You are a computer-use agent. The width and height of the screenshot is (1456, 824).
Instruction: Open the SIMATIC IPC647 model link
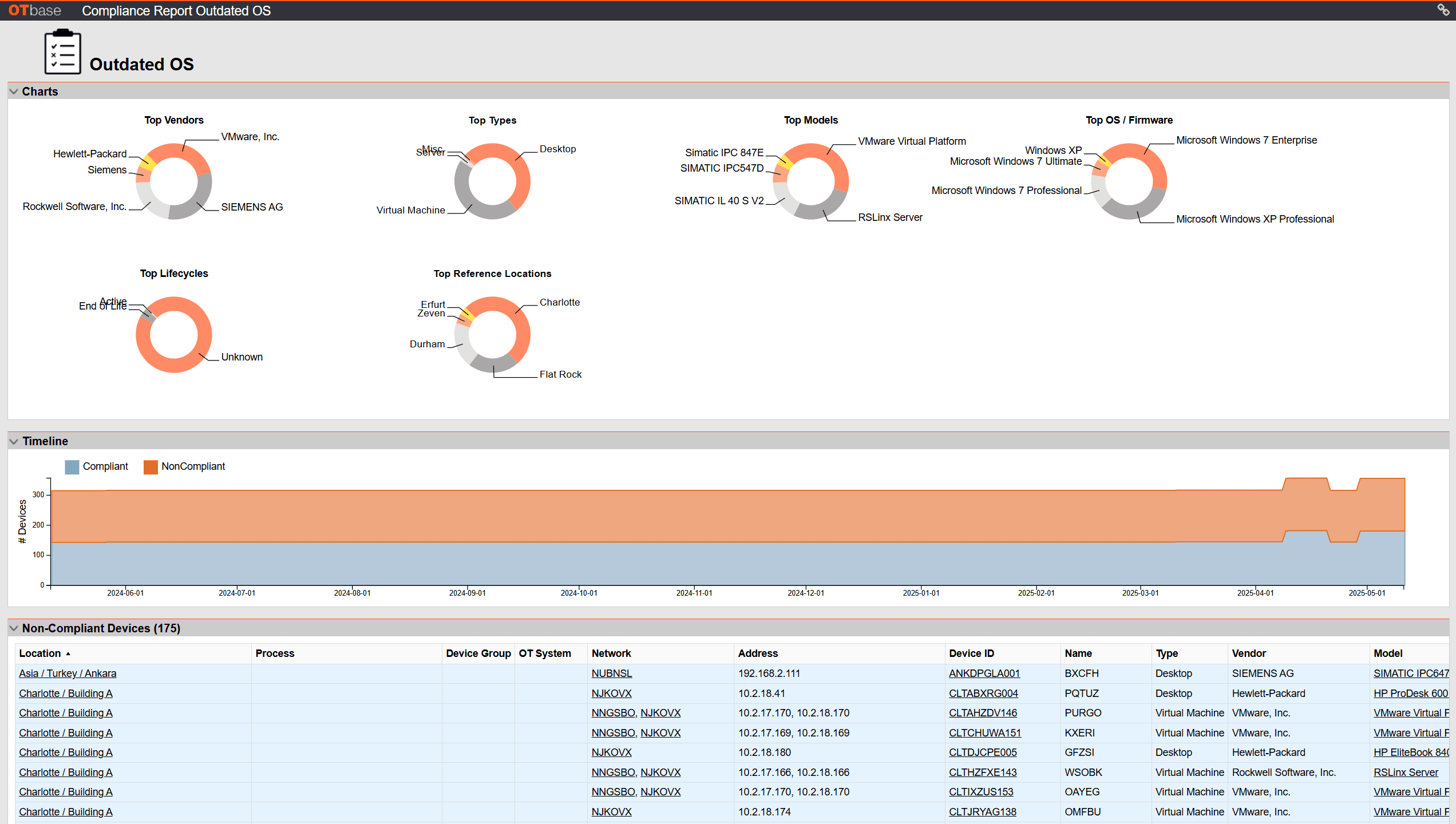pos(1411,674)
